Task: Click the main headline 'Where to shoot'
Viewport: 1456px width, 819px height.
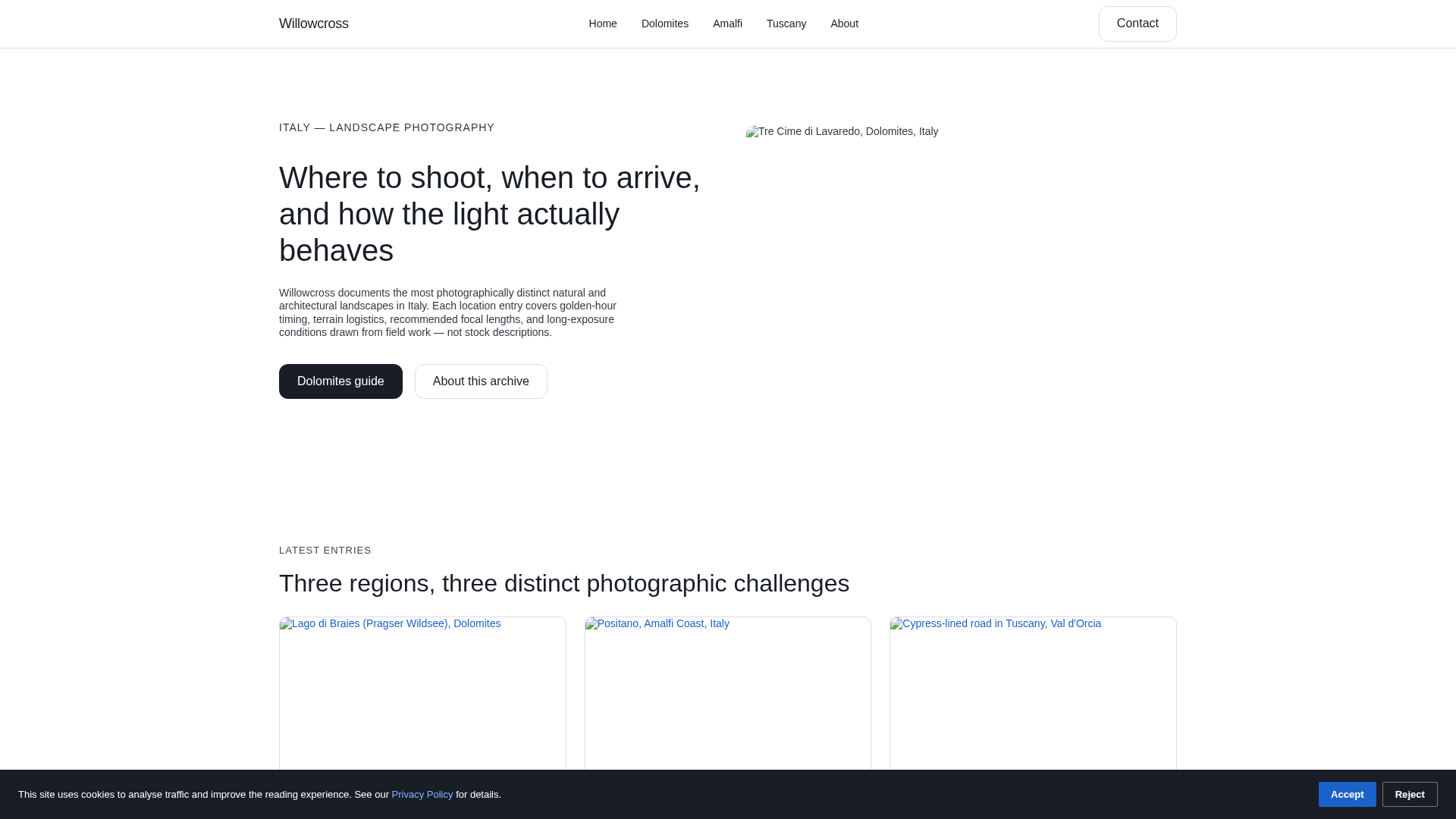Action: tap(490, 214)
